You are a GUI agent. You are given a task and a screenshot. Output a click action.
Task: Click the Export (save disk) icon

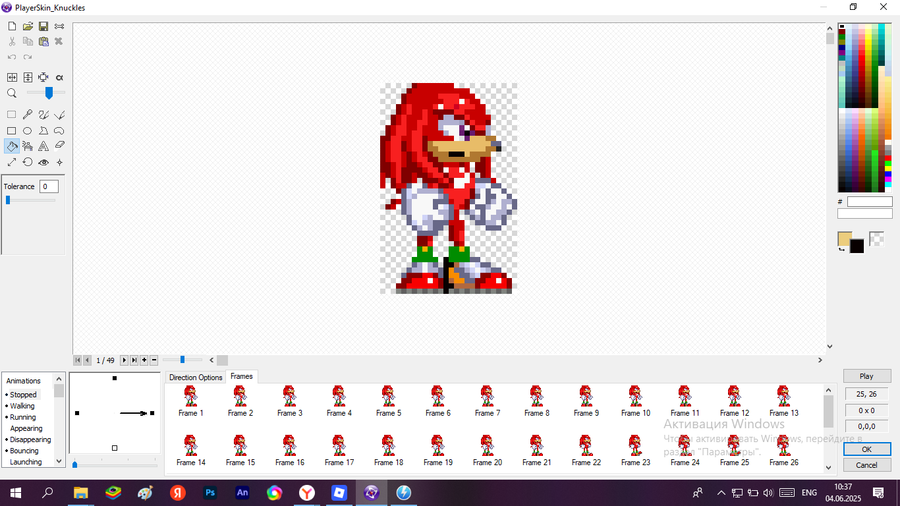coord(43,26)
